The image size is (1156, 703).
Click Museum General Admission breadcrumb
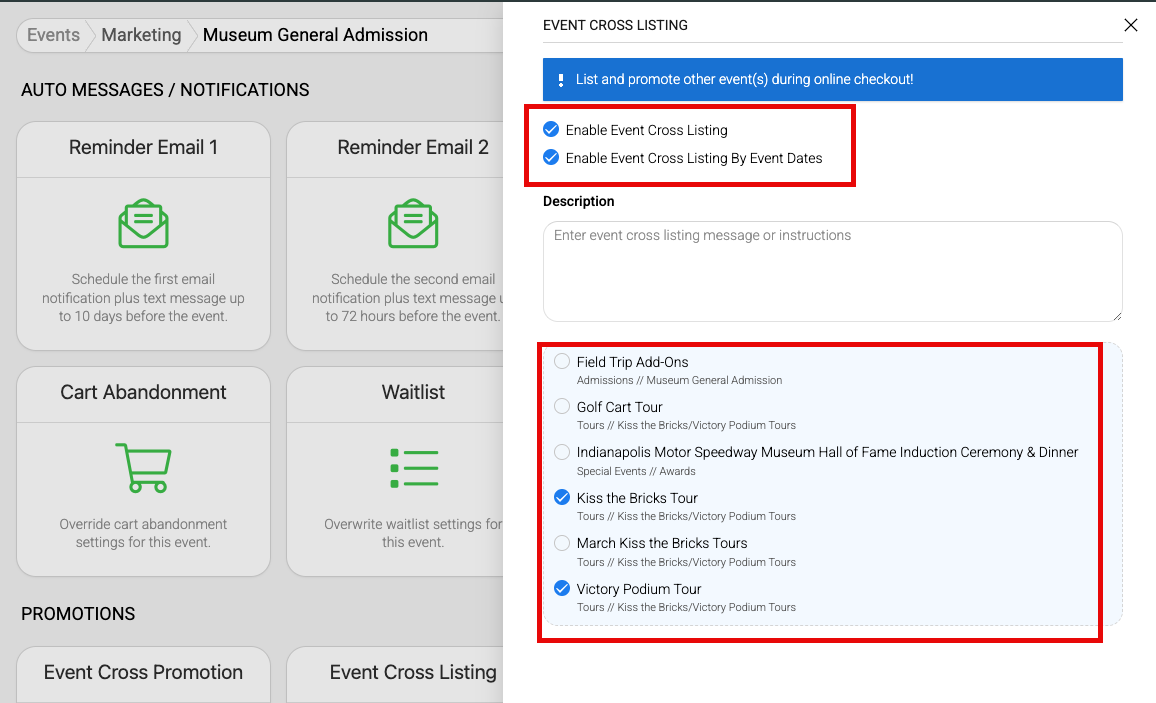(x=315, y=35)
